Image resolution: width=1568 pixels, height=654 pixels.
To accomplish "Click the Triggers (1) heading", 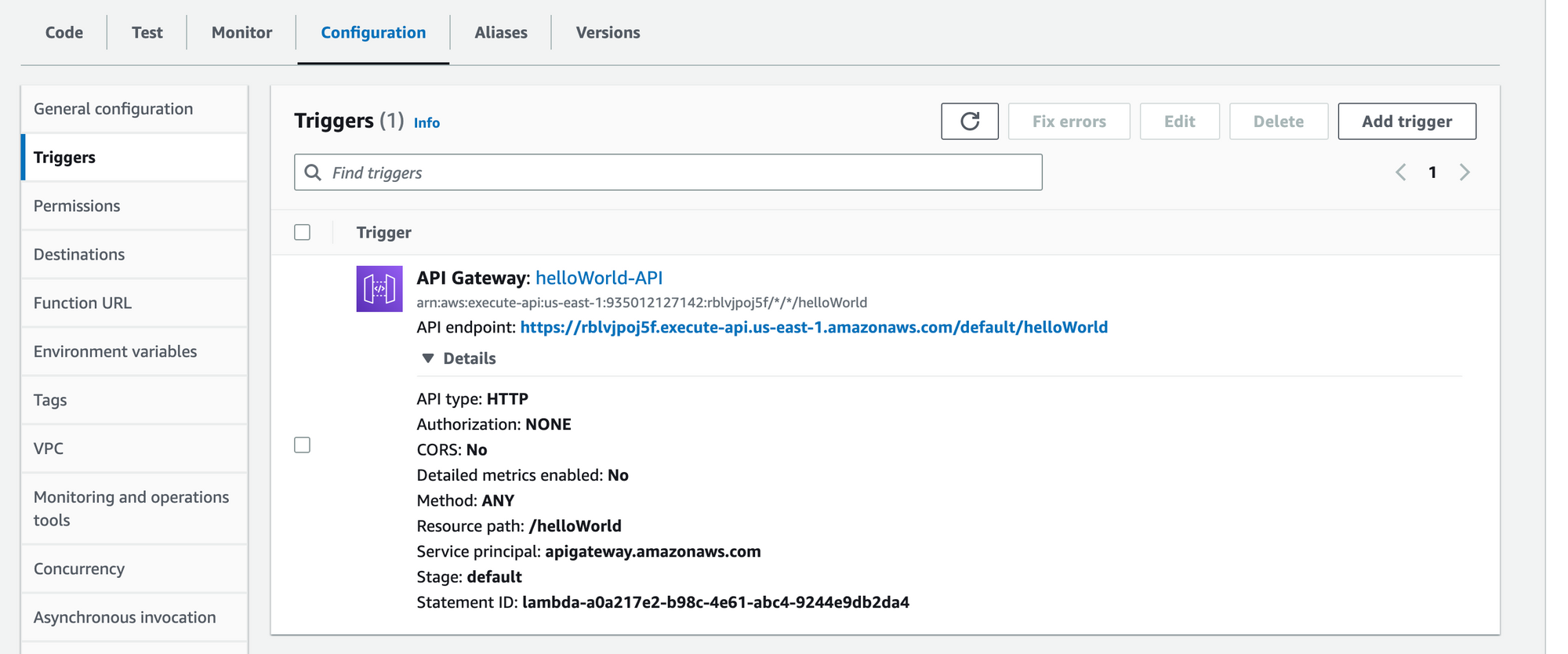I will pos(349,121).
